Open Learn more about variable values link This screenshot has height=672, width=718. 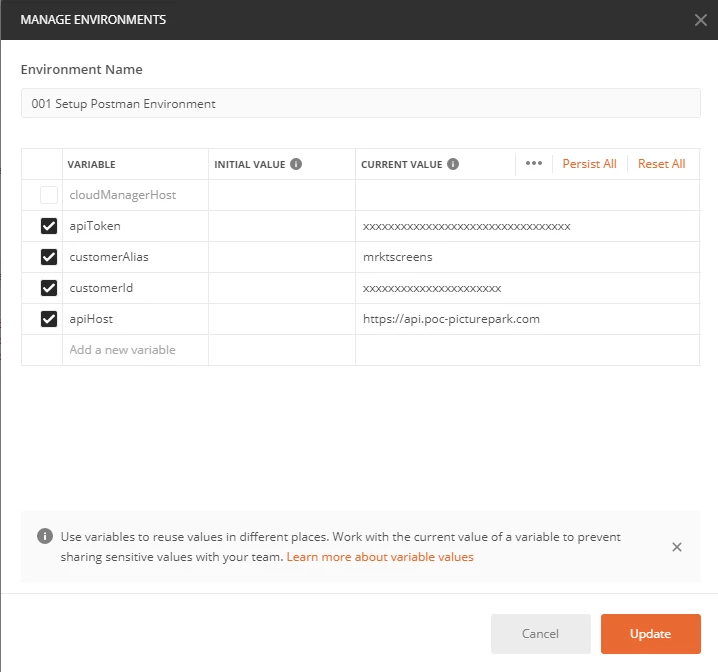[x=380, y=557]
